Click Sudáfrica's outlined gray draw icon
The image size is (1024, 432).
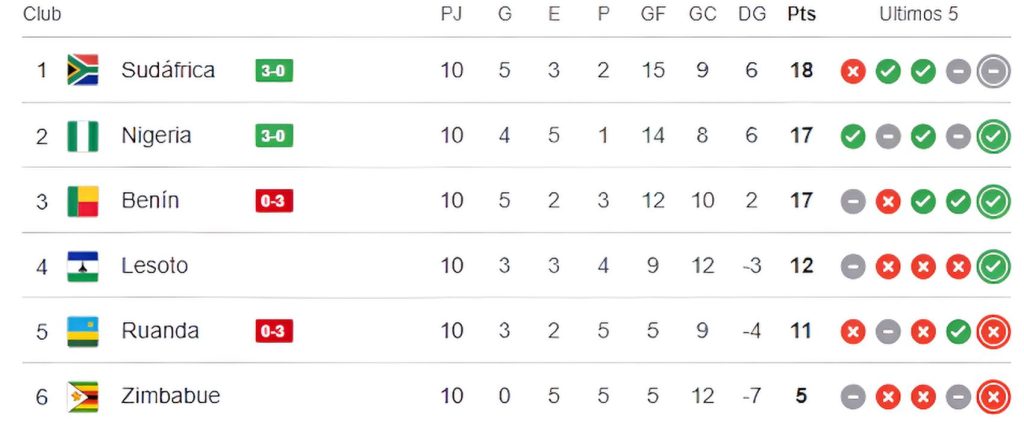tap(993, 71)
